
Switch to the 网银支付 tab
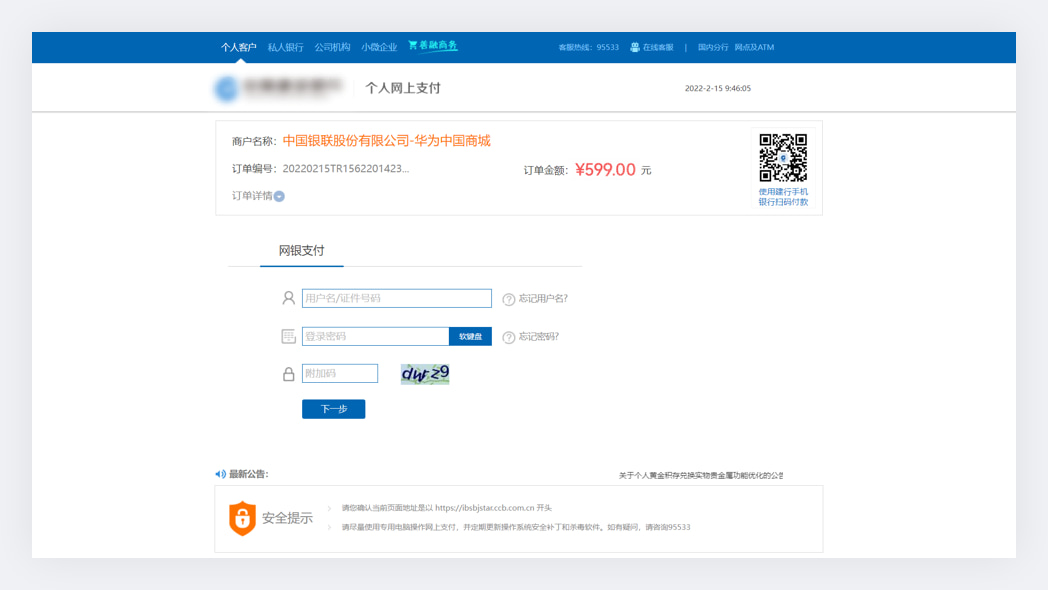click(301, 251)
